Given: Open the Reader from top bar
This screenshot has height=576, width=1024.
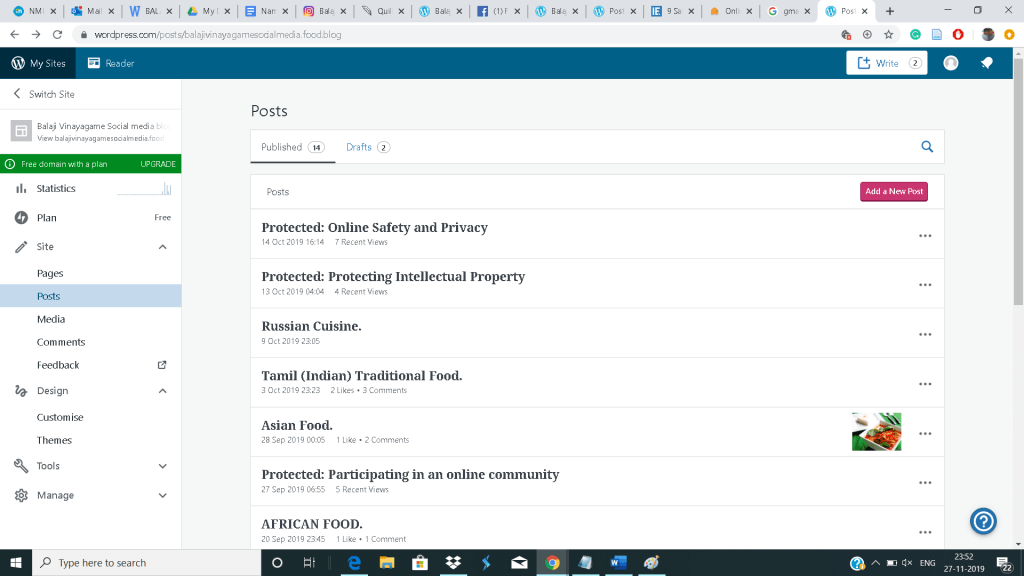Looking at the screenshot, I should 110,63.
